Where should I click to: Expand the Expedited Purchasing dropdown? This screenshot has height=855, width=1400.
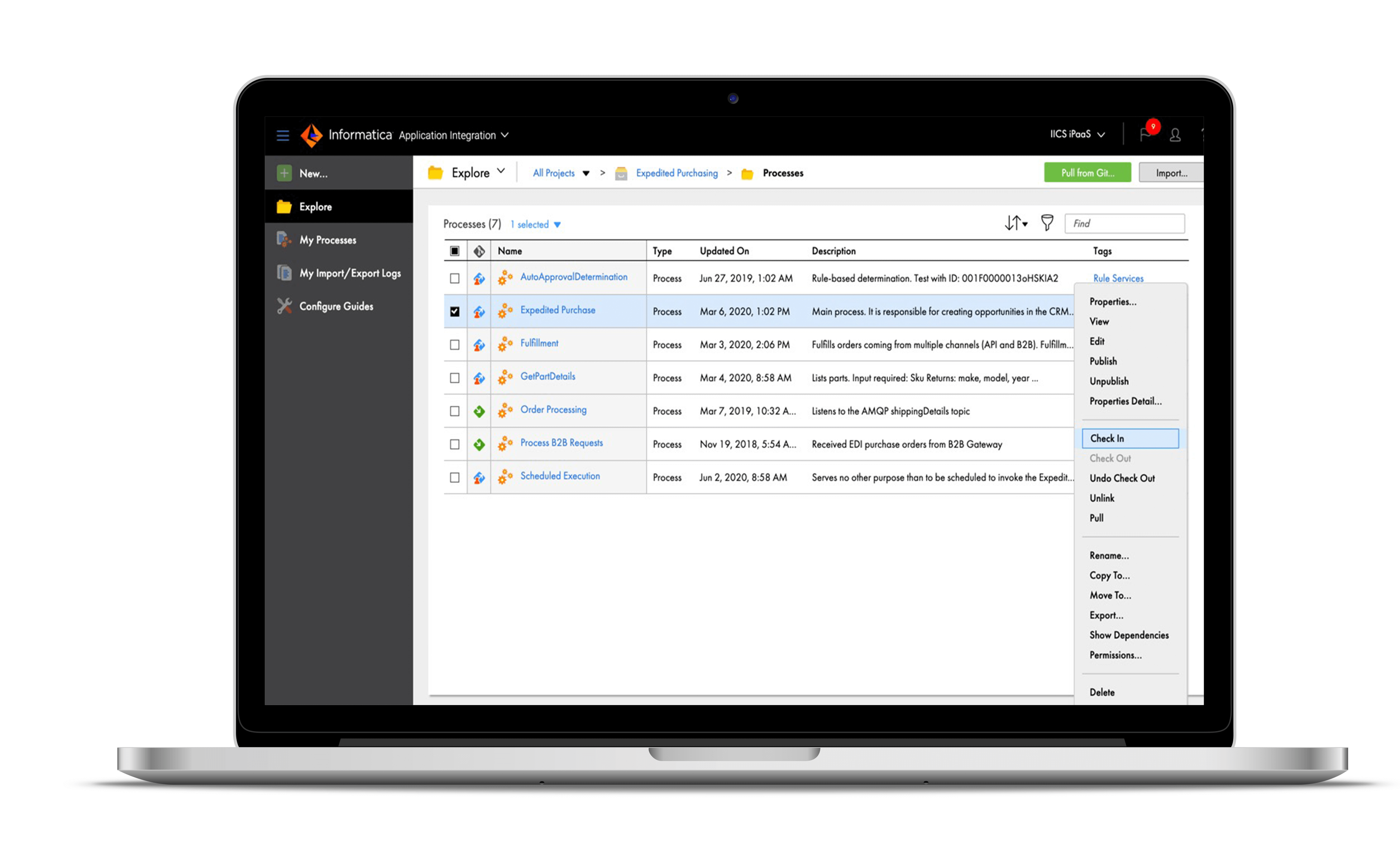(x=676, y=173)
